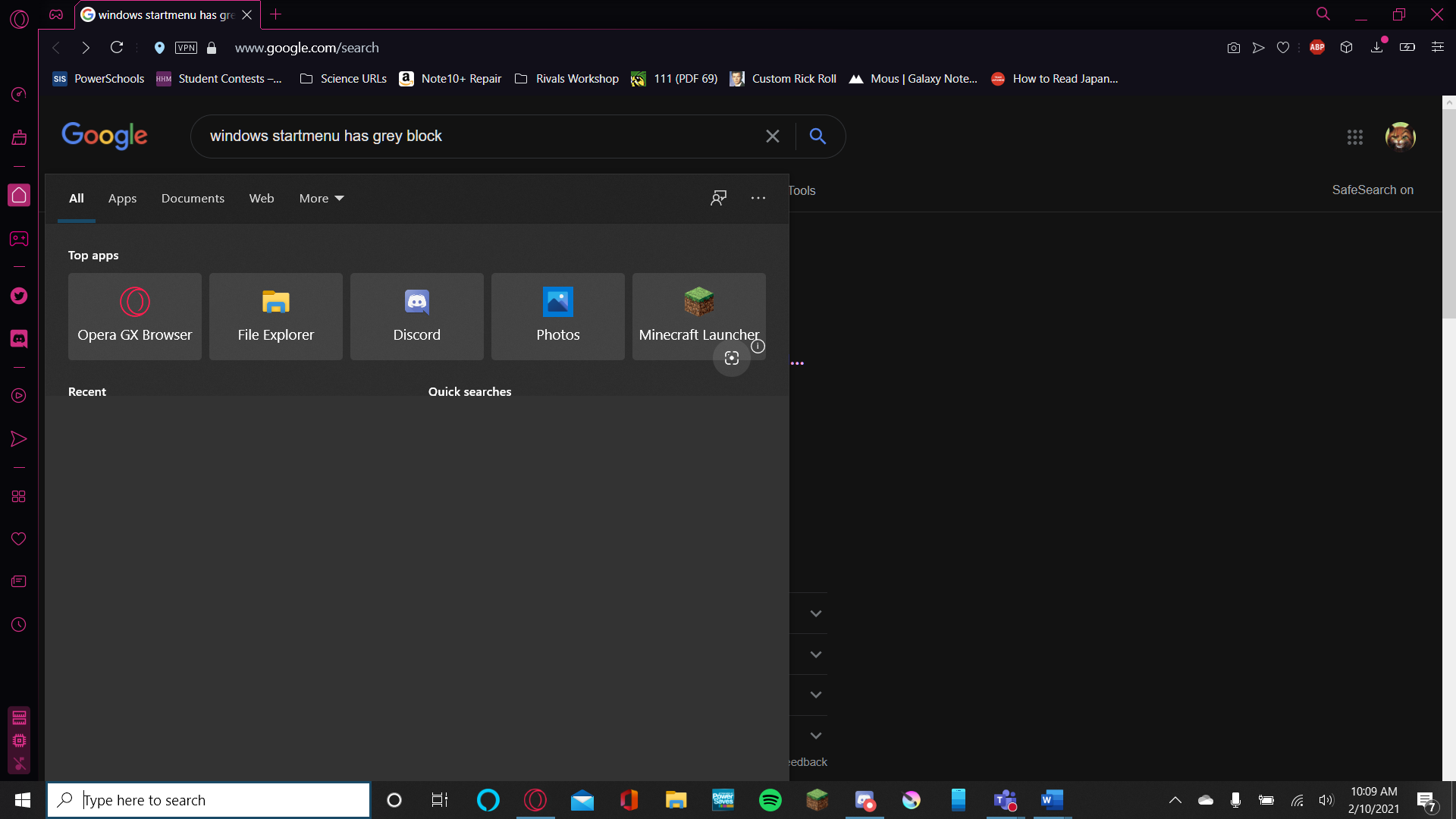Launch Photos top app tile
1456x819 pixels.
coord(558,316)
